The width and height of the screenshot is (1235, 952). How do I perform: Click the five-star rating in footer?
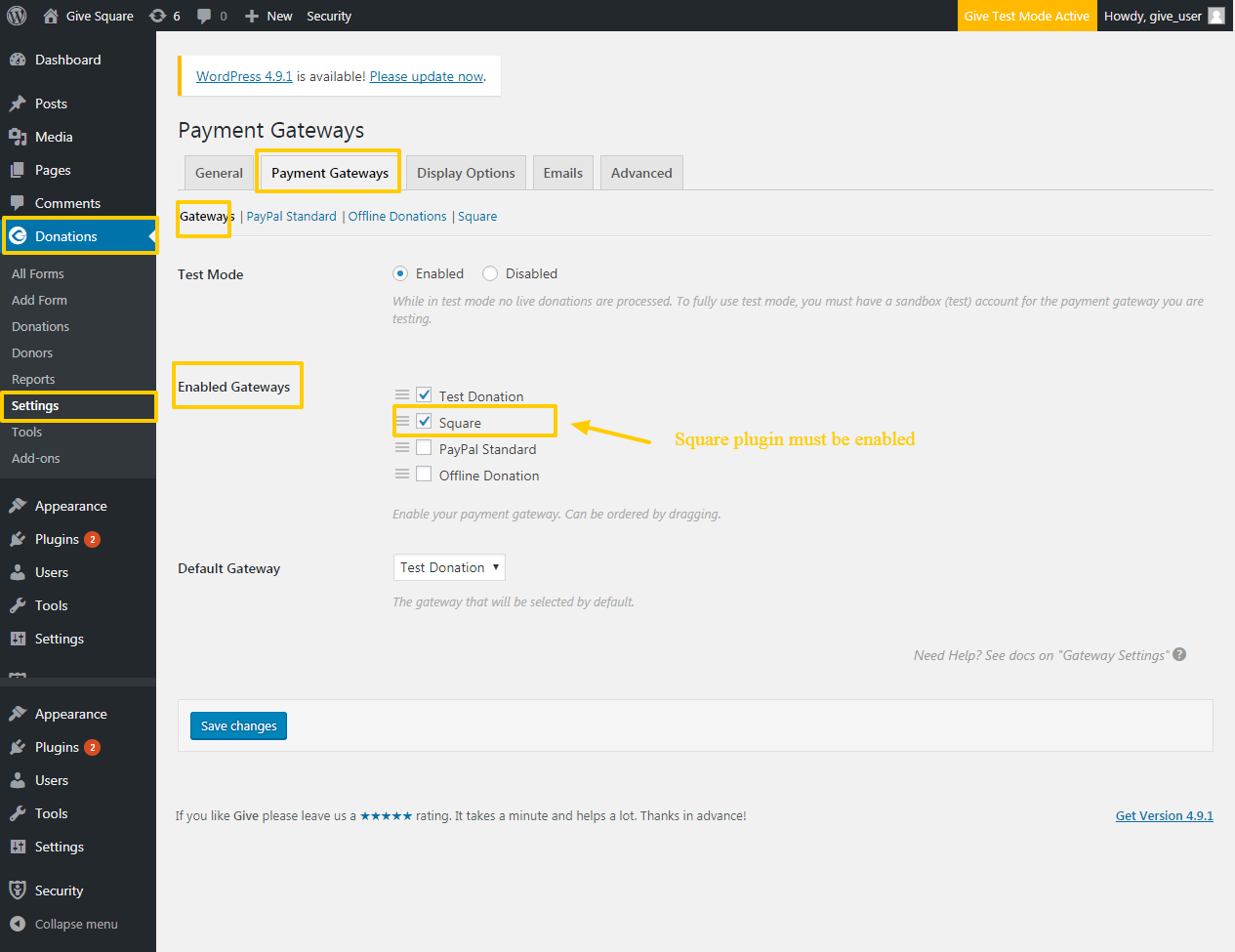click(x=387, y=816)
